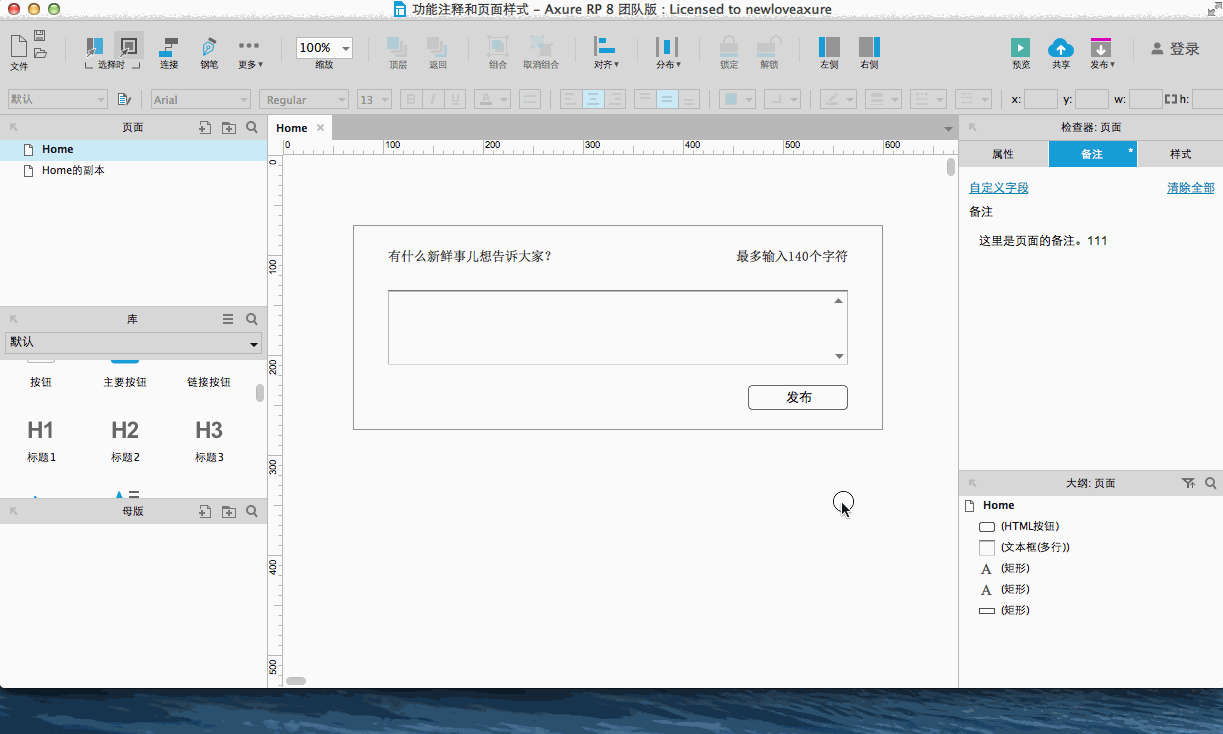Click the new file icon
Screen dimensions: 1223x734
(x=19, y=45)
